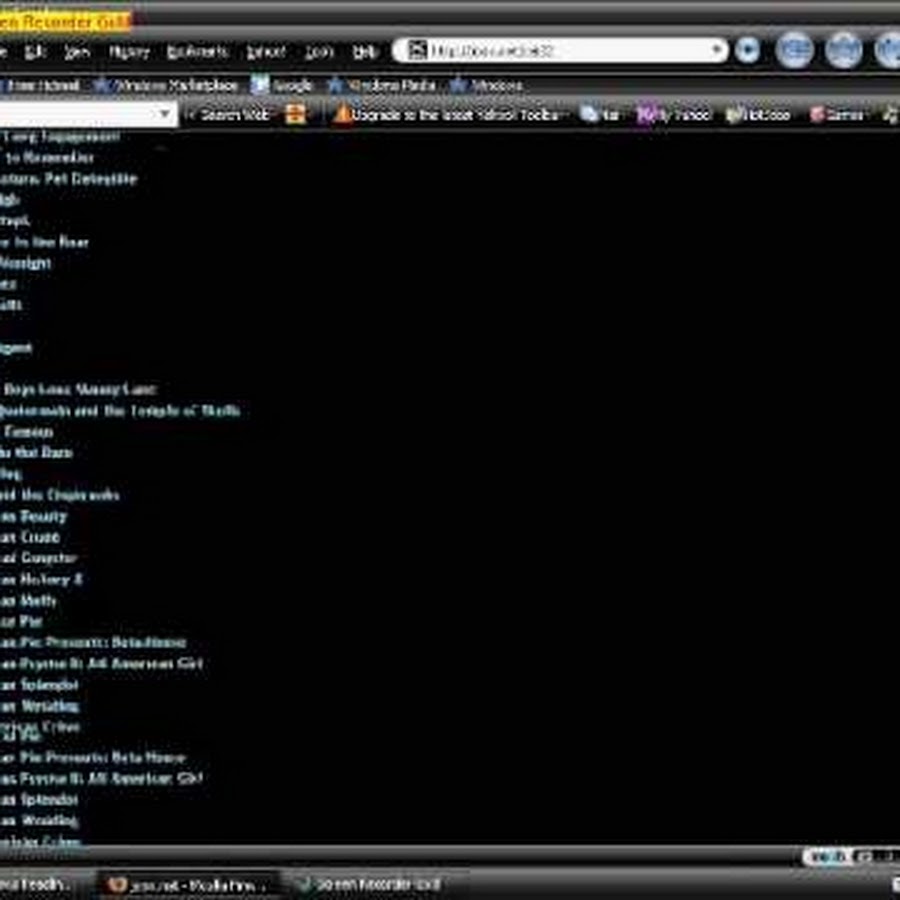The height and width of the screenshot is (900, 900).
Task: Open the Yahoo Mail toolbar button
Action: (x=601, y=115)
